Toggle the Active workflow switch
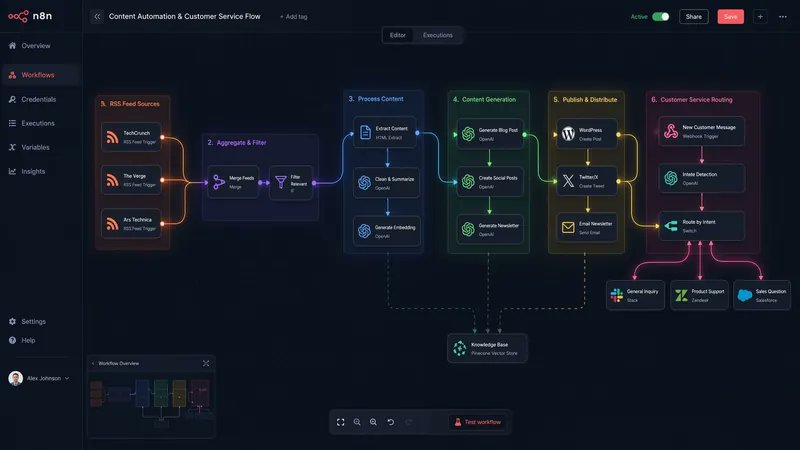Screen dimensions: 800x450 661,16
